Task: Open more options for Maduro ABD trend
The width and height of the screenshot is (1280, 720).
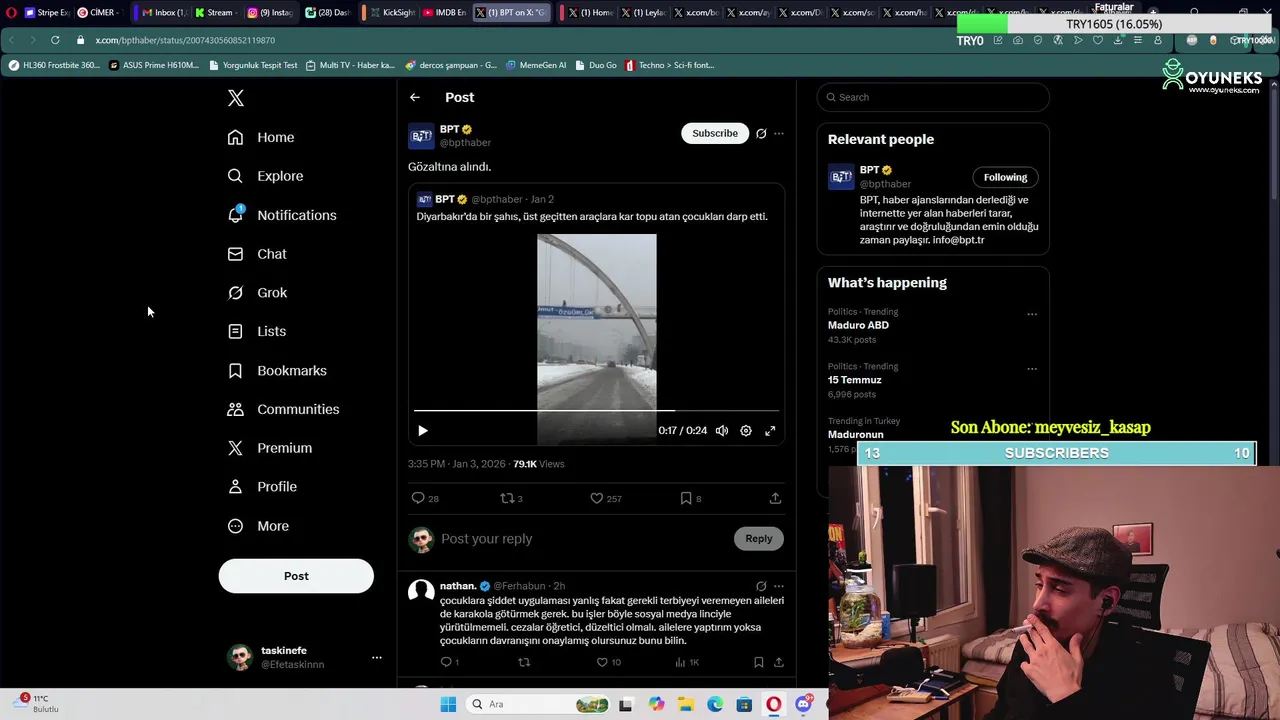Action: 1032,314
